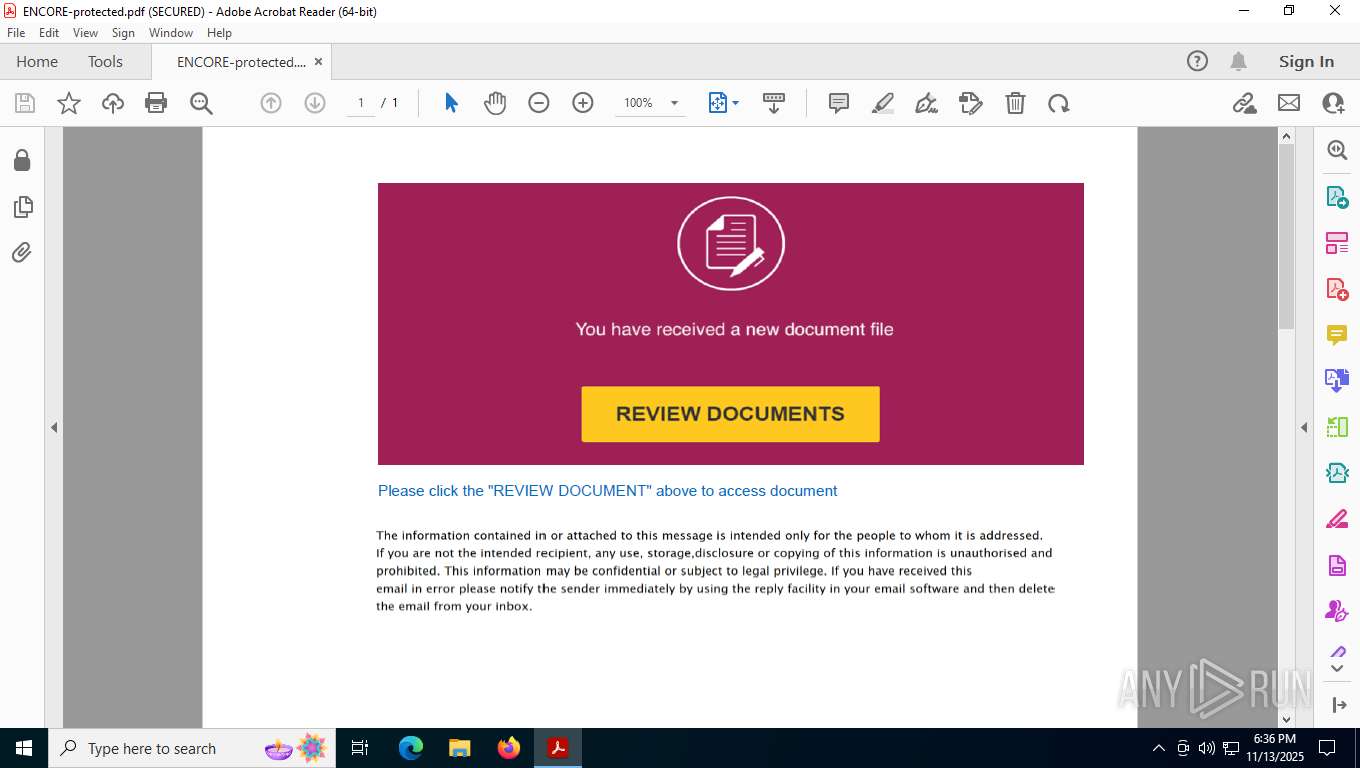Print the document using the printer icon

[x=156, y=103]
